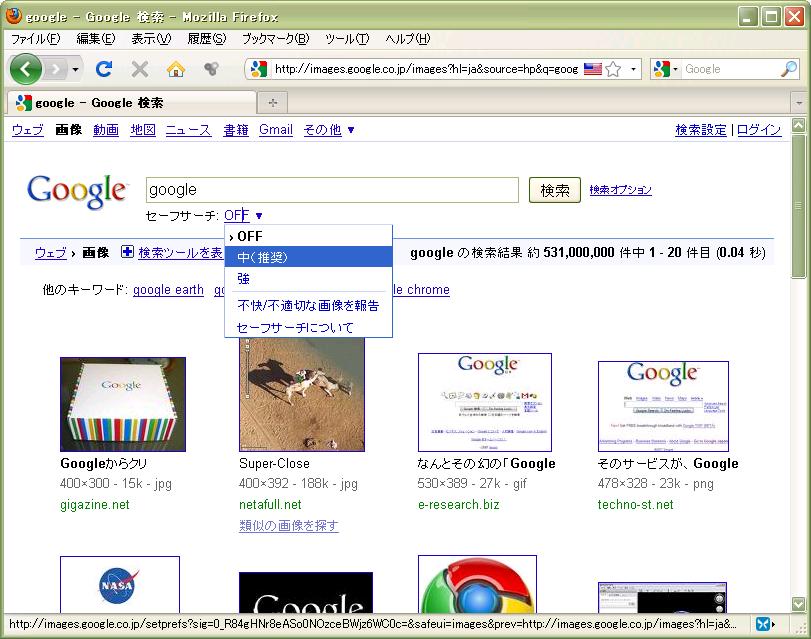
Task: Select OFF in SafeSearch menu
Action: pos(308,236)
